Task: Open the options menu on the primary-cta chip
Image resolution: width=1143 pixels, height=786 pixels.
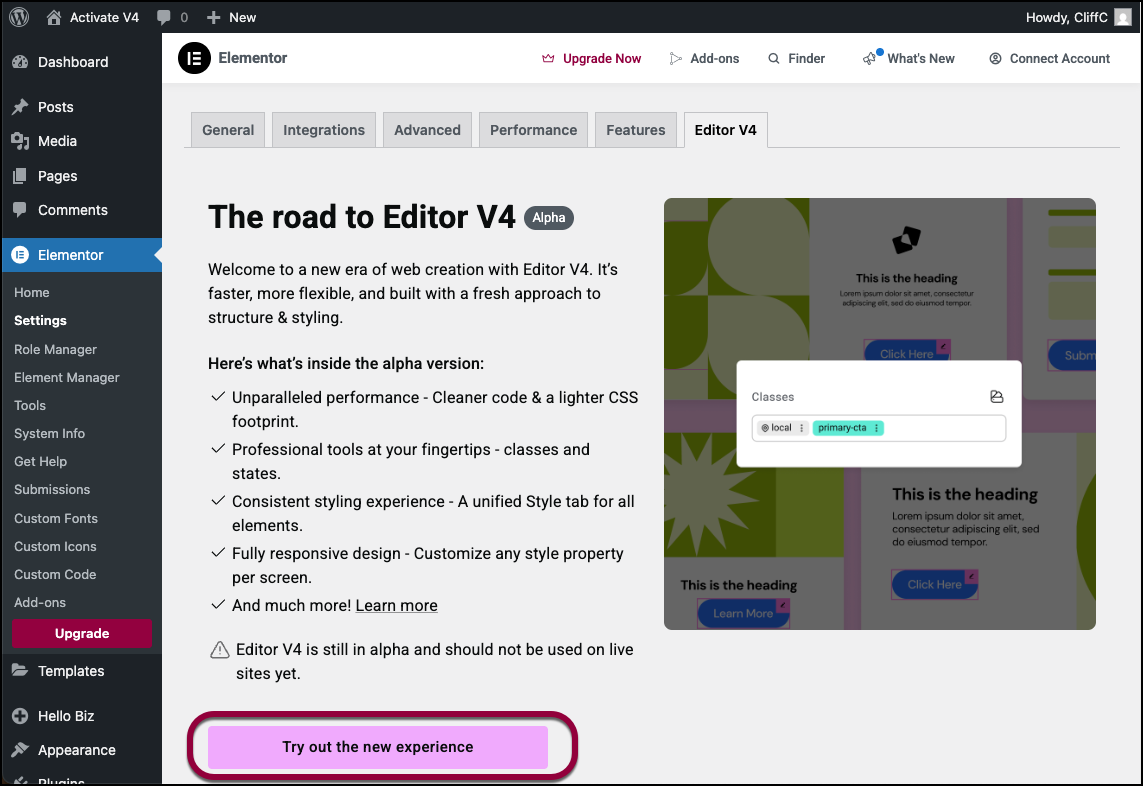Action: [x=876, y=428]
